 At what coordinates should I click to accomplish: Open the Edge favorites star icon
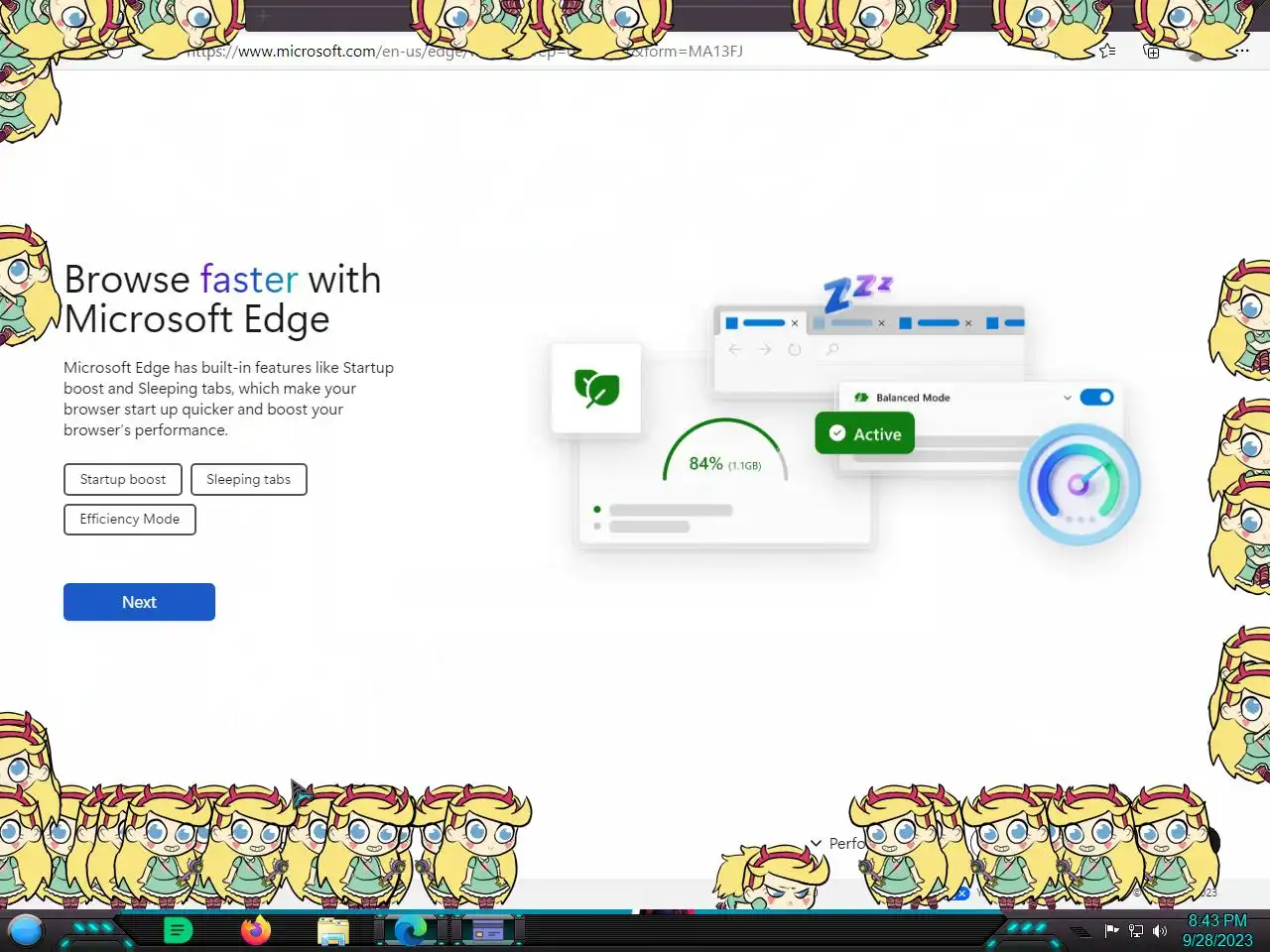(x=1108, y=51)
